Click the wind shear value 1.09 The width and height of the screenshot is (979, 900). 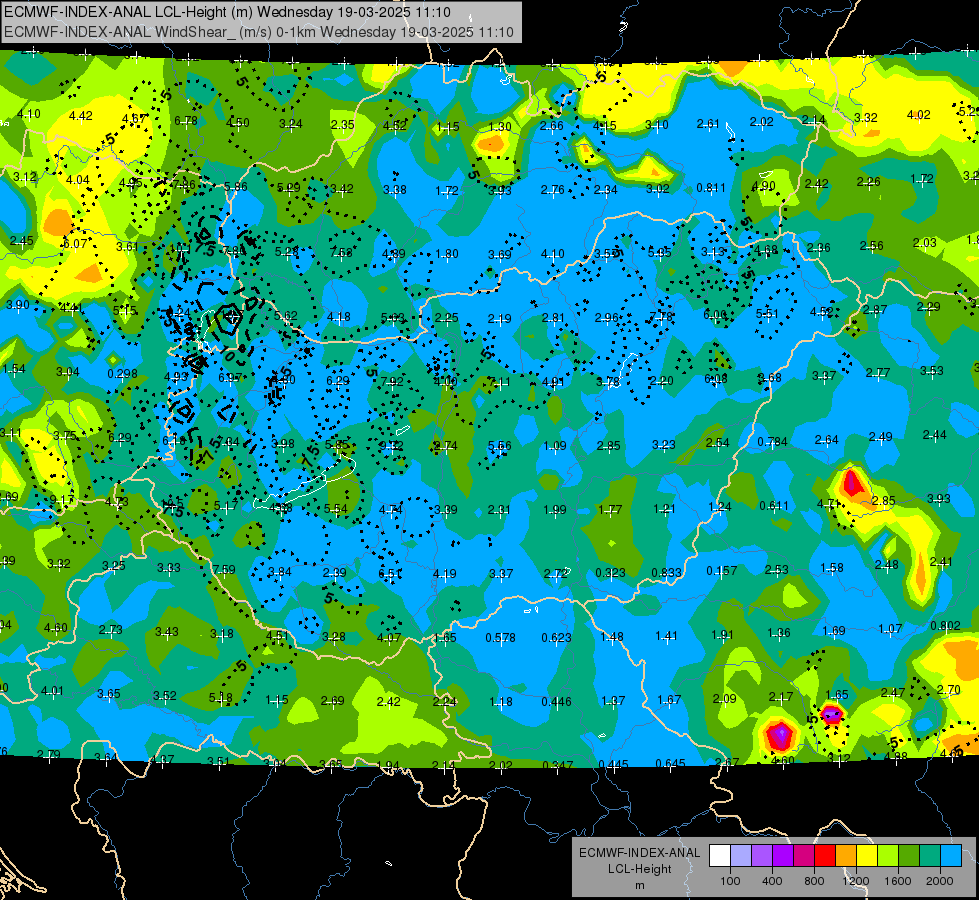(554, 446)
